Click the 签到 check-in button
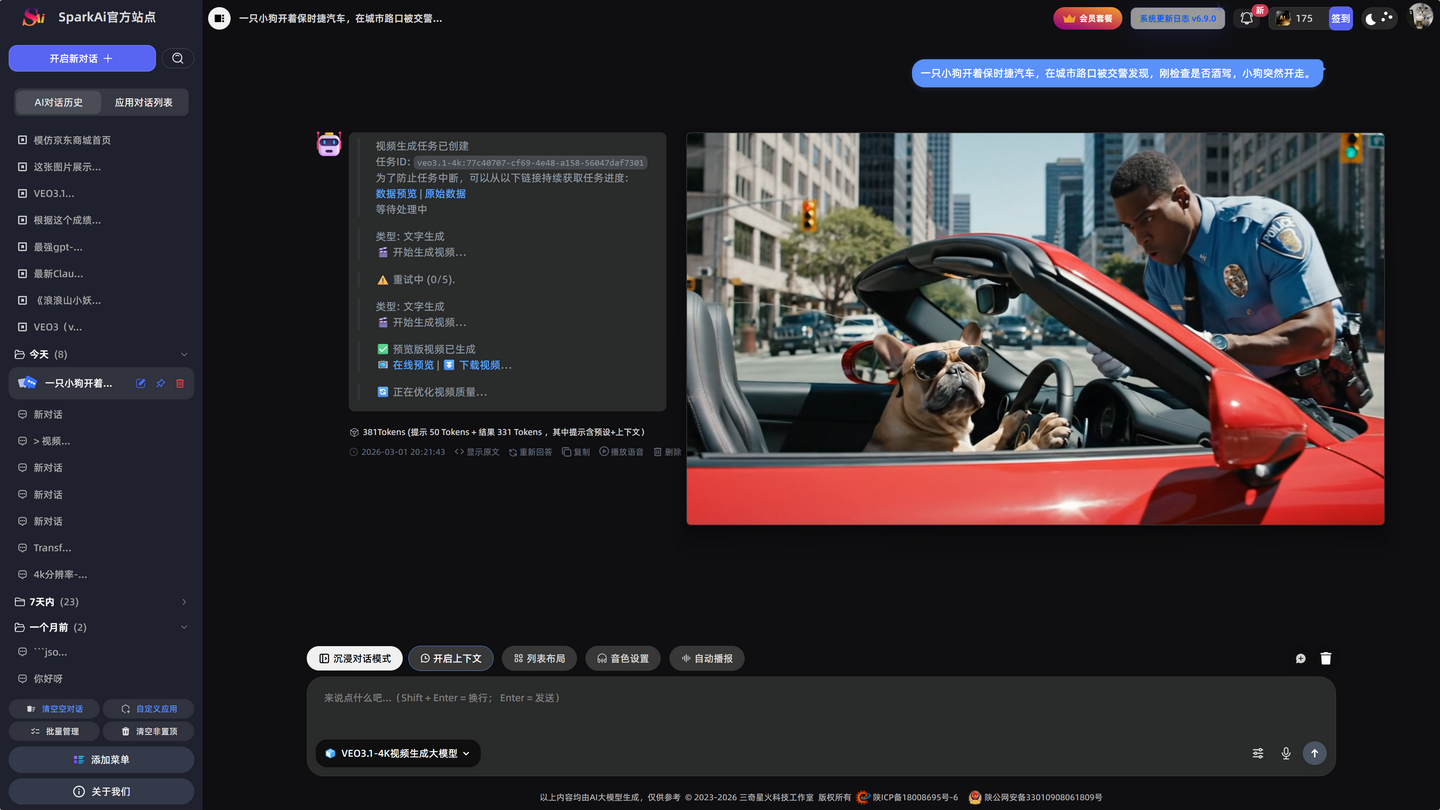 click(x=1341, y=18)
